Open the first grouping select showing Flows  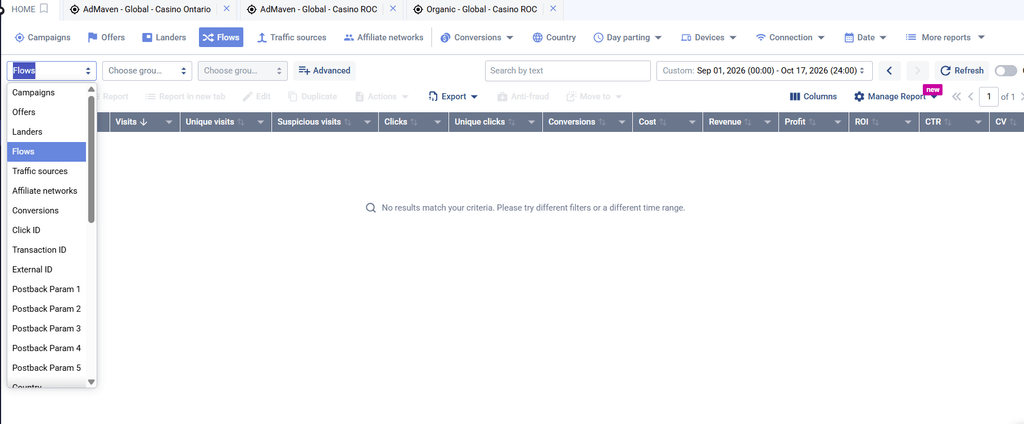pos(52,71)
